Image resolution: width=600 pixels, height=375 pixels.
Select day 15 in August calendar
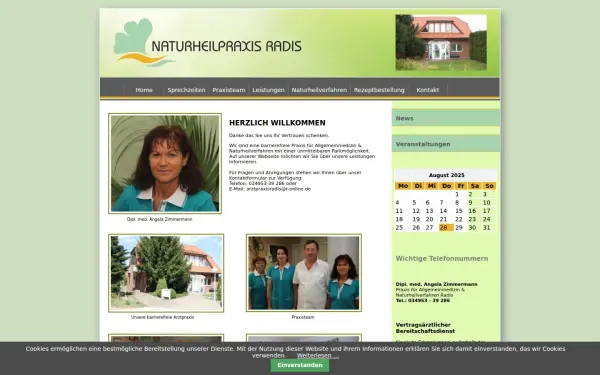click(x=459, y=211)
